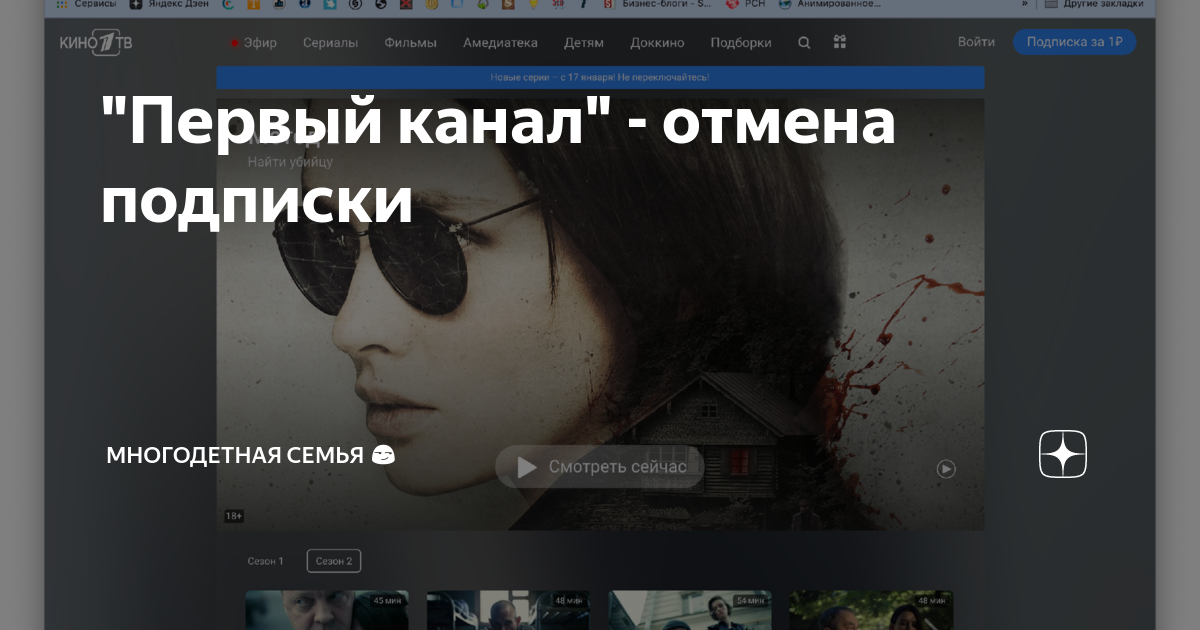Screen dimensions: 1200x630
Task: Switch to the Сезон 2 tab
Action: point(334,561)
